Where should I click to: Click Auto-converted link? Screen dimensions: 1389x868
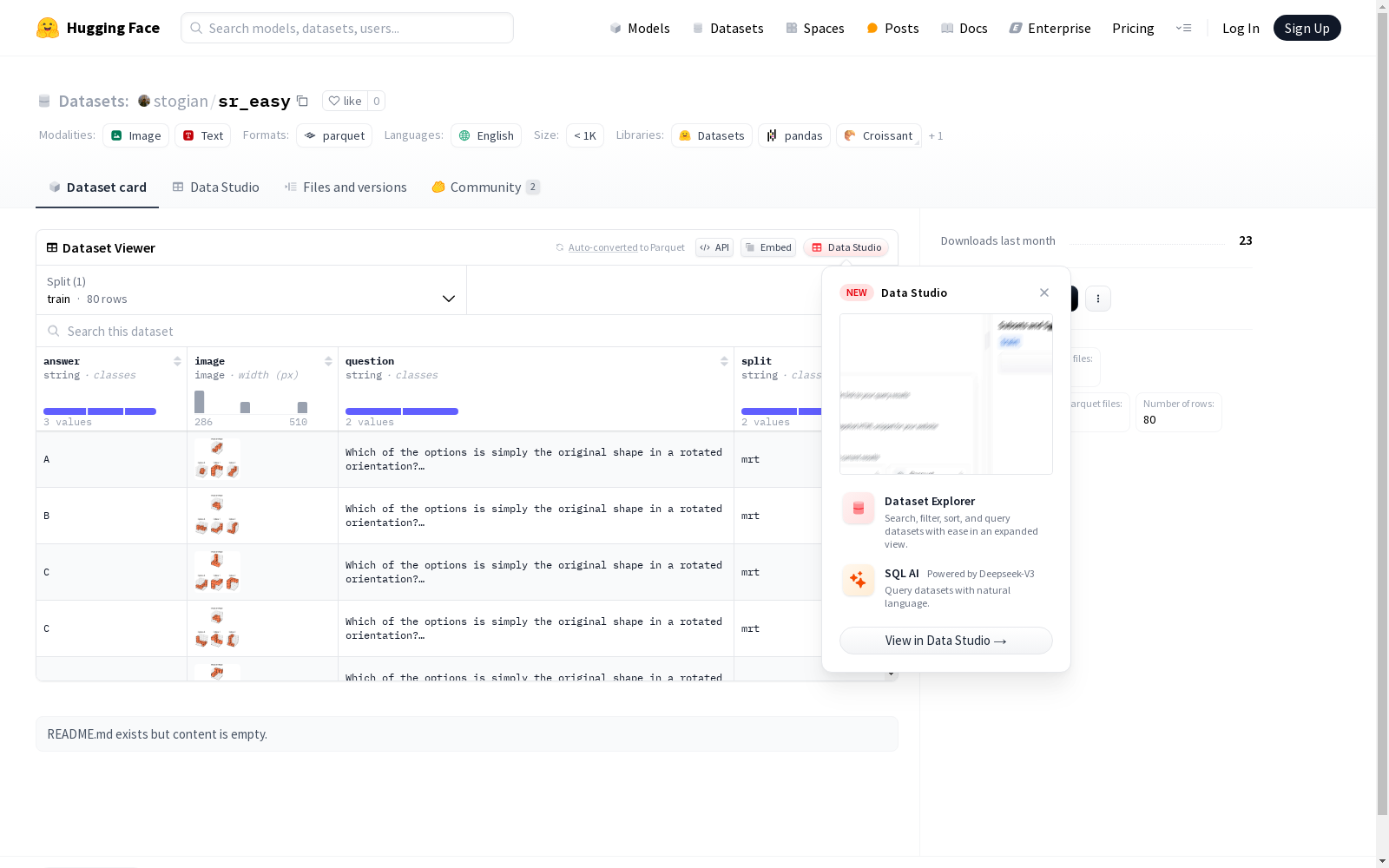tap(602, 247)
